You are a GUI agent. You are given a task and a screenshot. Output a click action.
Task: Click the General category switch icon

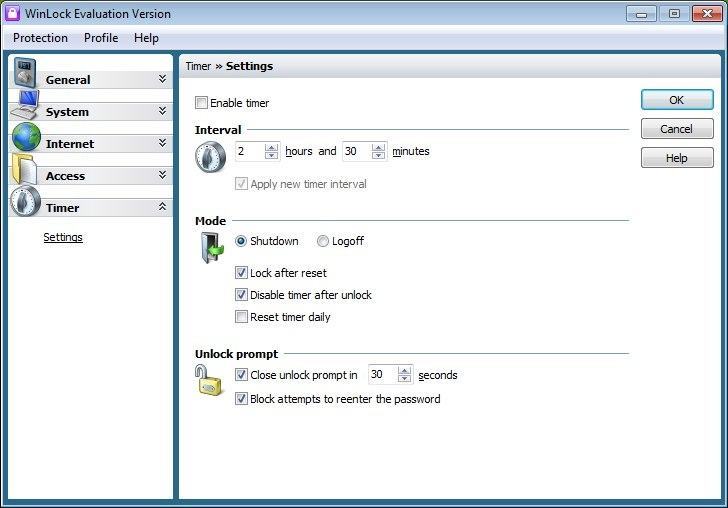point(25,72)
